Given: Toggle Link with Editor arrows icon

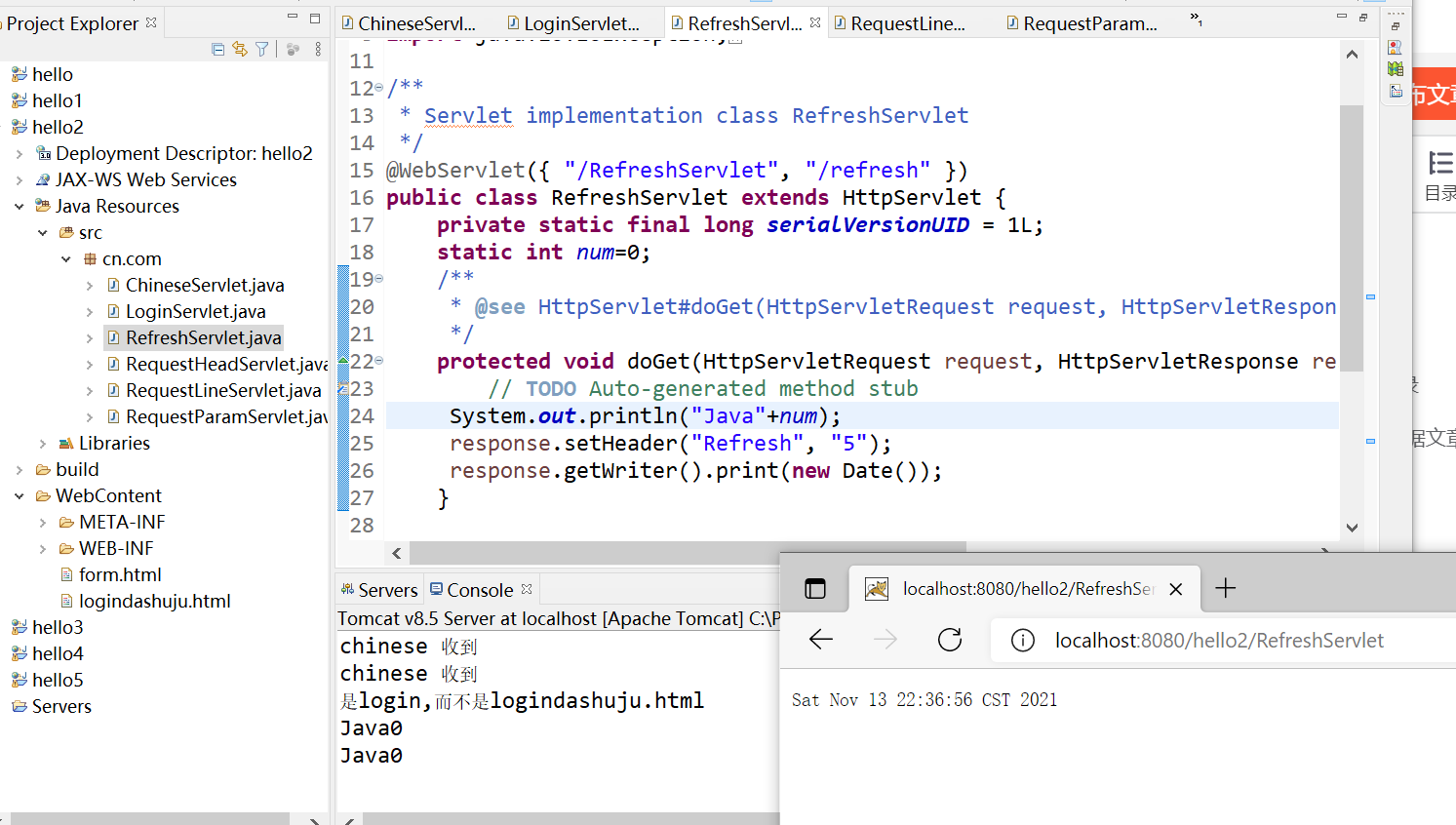Looking at the screenshot, I should coord(239,49).
